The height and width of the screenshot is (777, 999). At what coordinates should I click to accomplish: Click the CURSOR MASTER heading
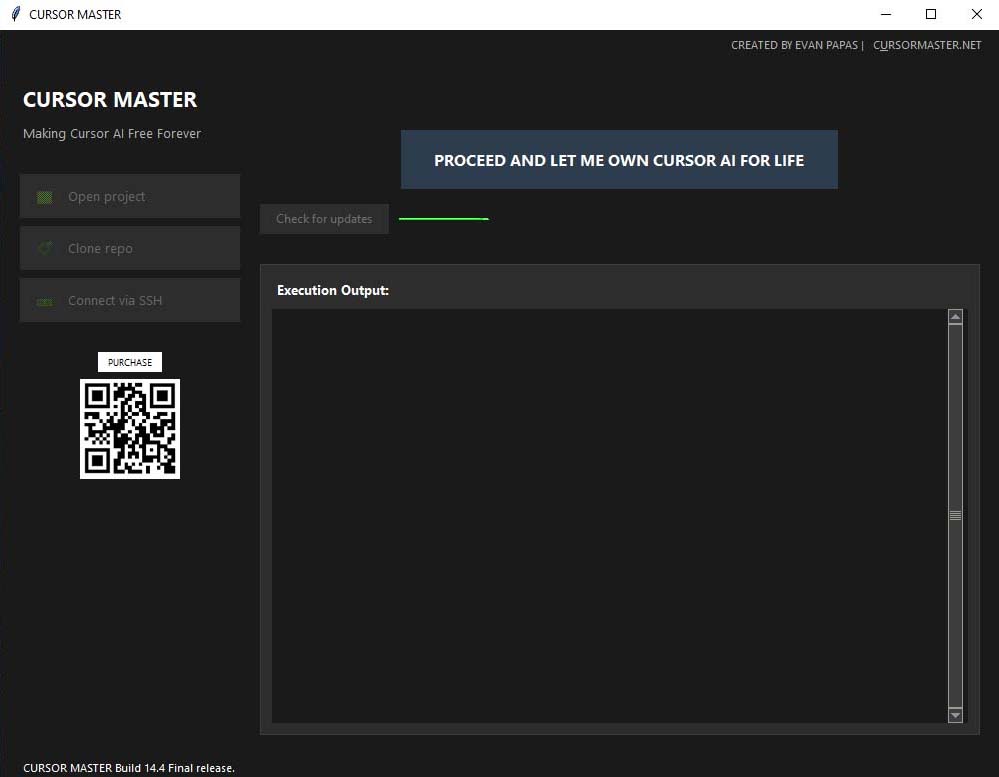pos(110,99)
